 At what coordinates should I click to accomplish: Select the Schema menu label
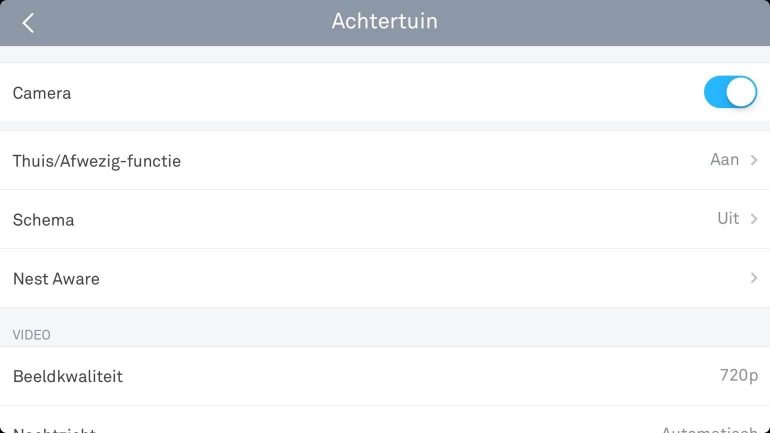point(44,219)
